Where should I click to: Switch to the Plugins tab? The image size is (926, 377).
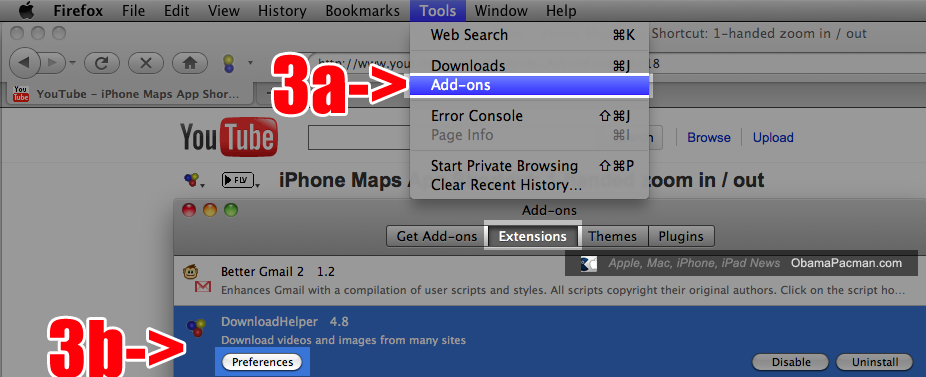tap(682, 236)
